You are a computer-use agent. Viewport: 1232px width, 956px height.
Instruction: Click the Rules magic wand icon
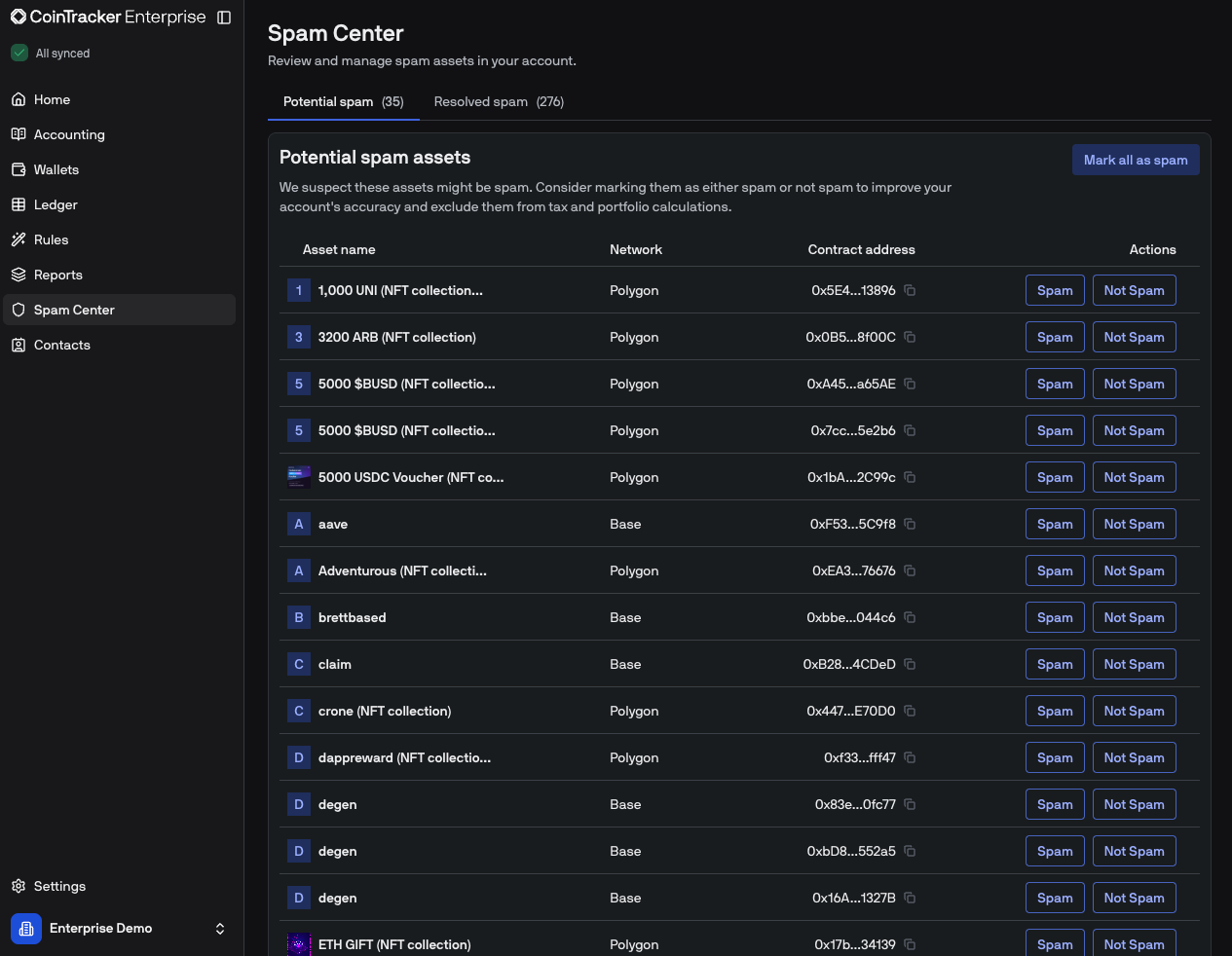coord(19,239)
